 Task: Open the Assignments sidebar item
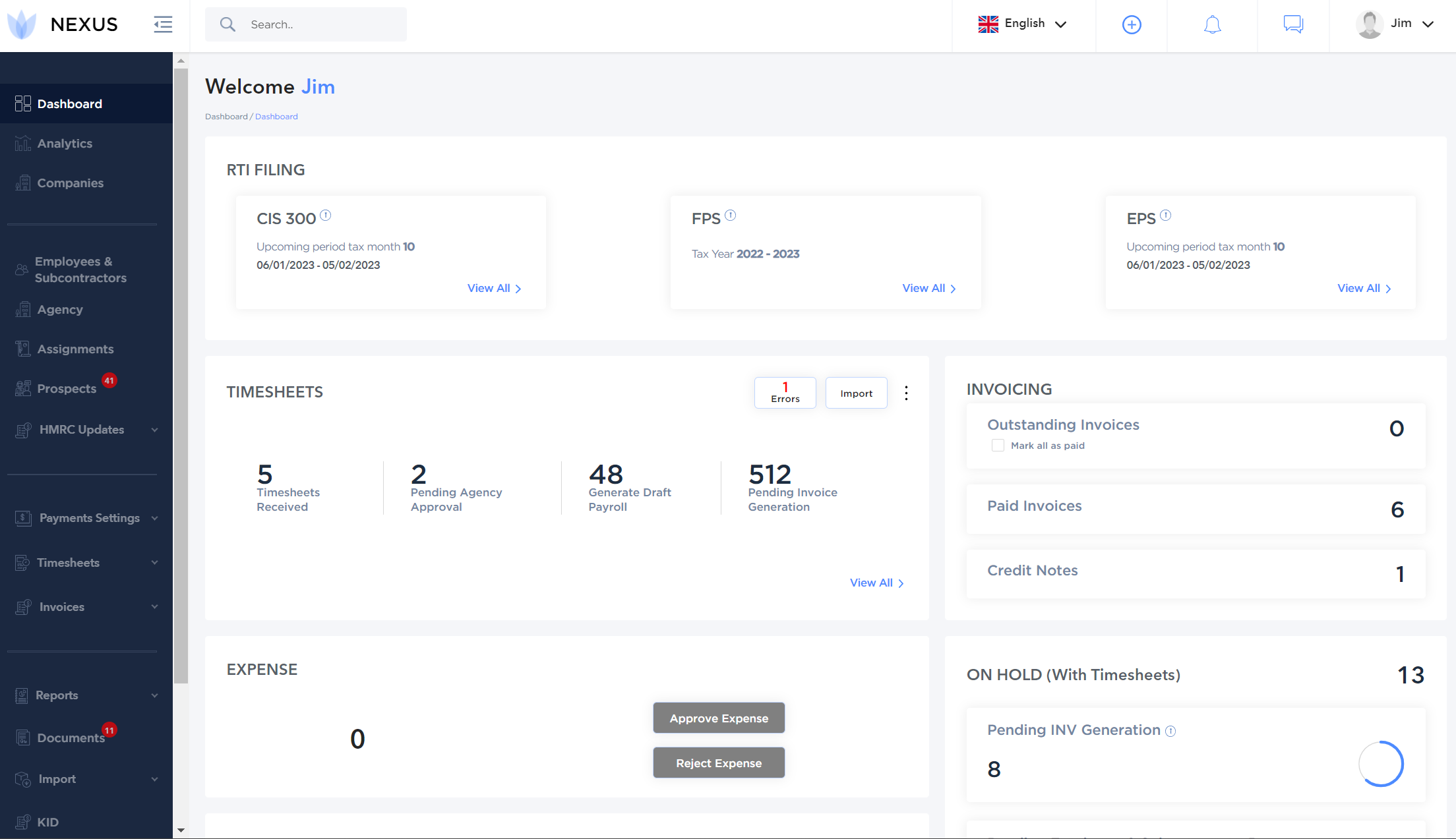pyautogui.click(x=75, y=349)
